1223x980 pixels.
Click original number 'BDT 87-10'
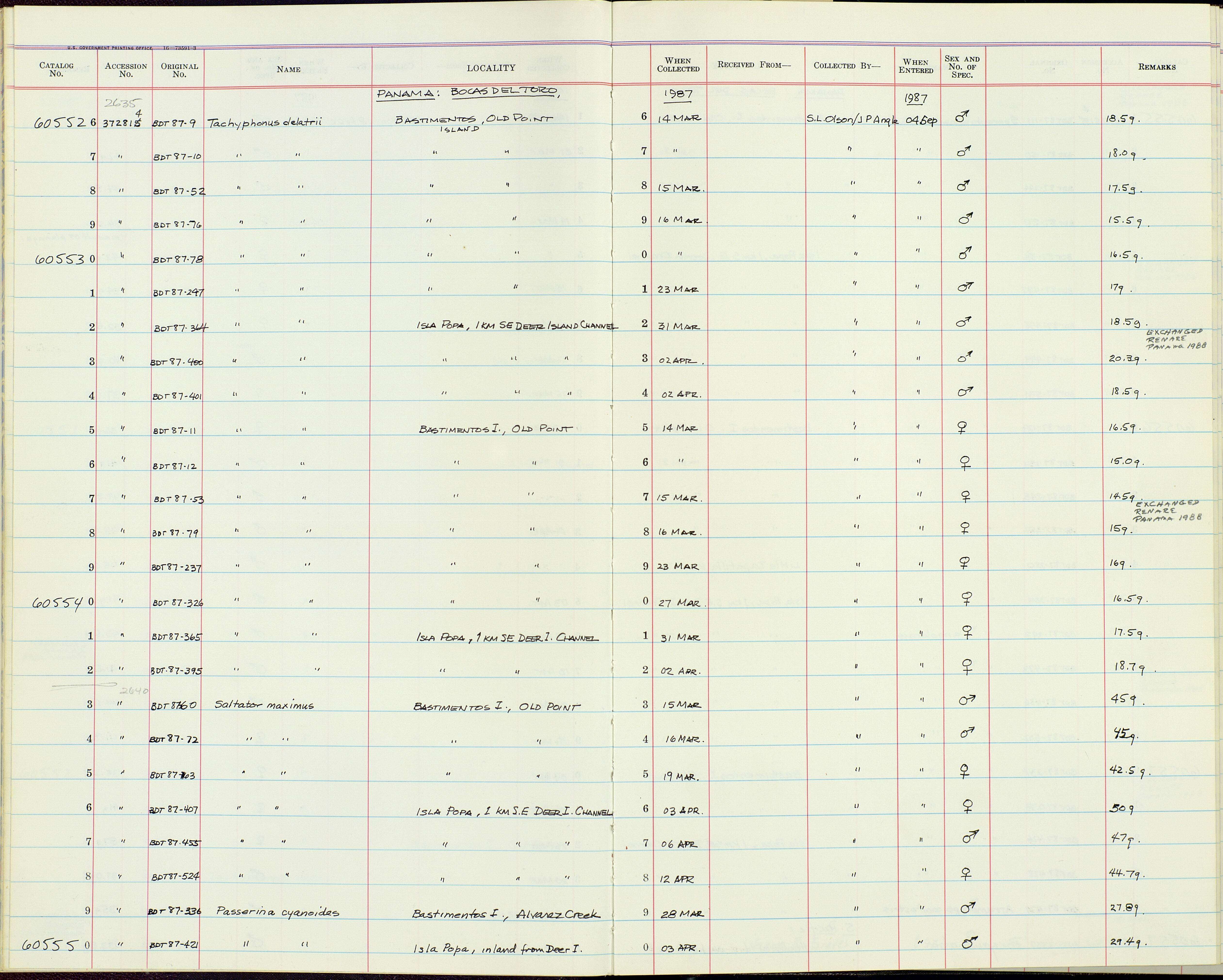[x=178, y=157]
